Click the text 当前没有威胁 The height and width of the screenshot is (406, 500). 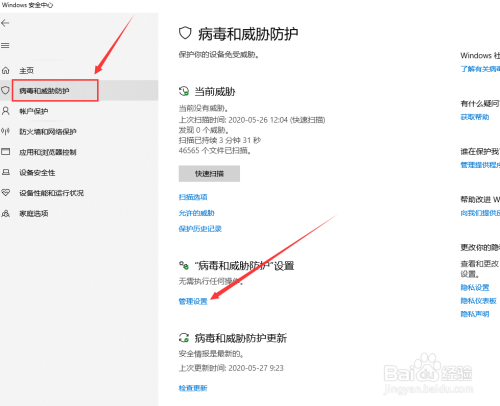tap(203, 108)
